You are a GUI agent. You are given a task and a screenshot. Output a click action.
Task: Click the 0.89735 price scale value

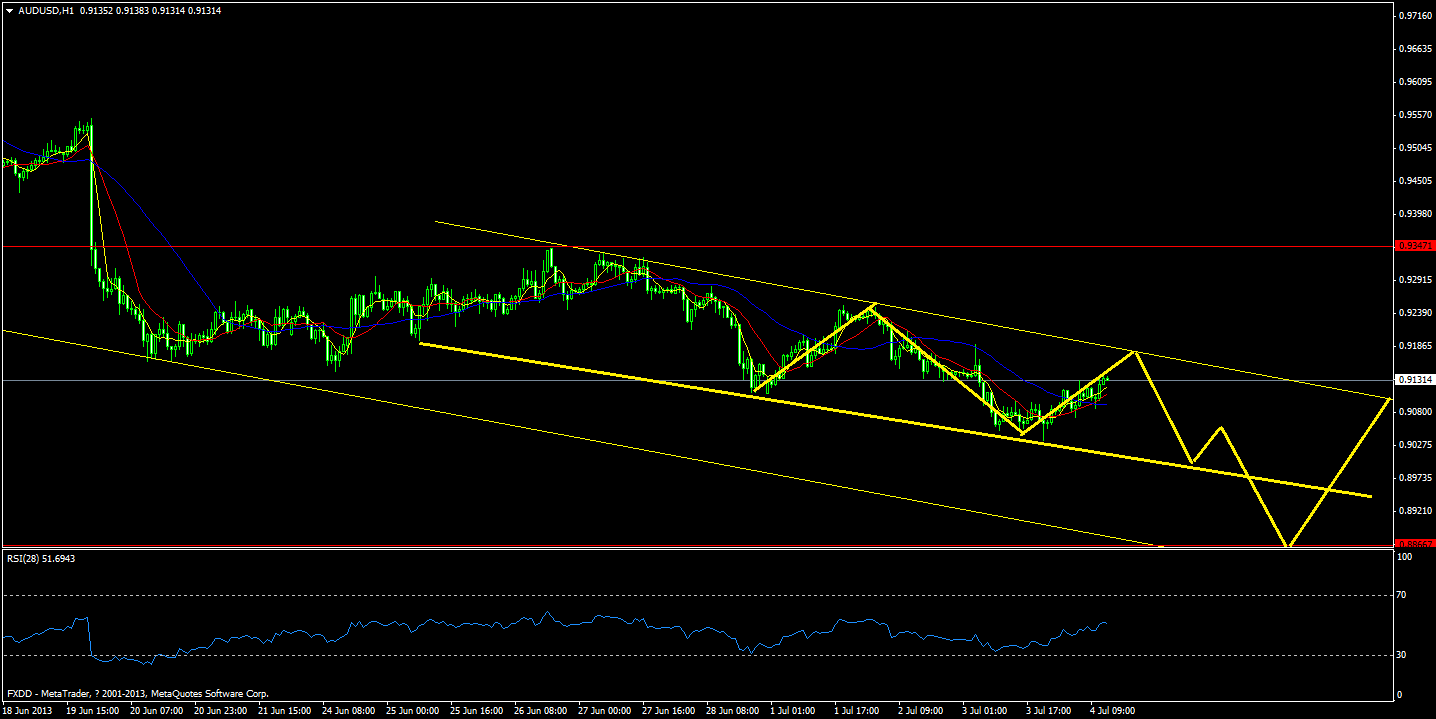click(x=1415, y=478)
